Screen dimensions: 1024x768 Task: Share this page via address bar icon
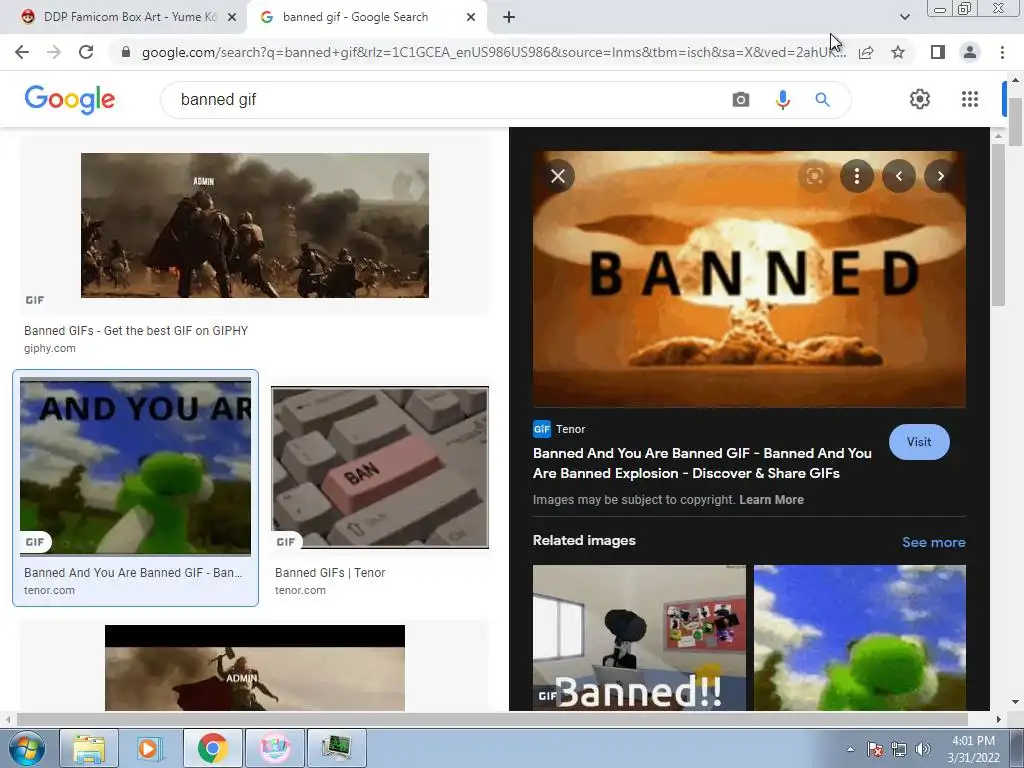(x=866, y=52)
